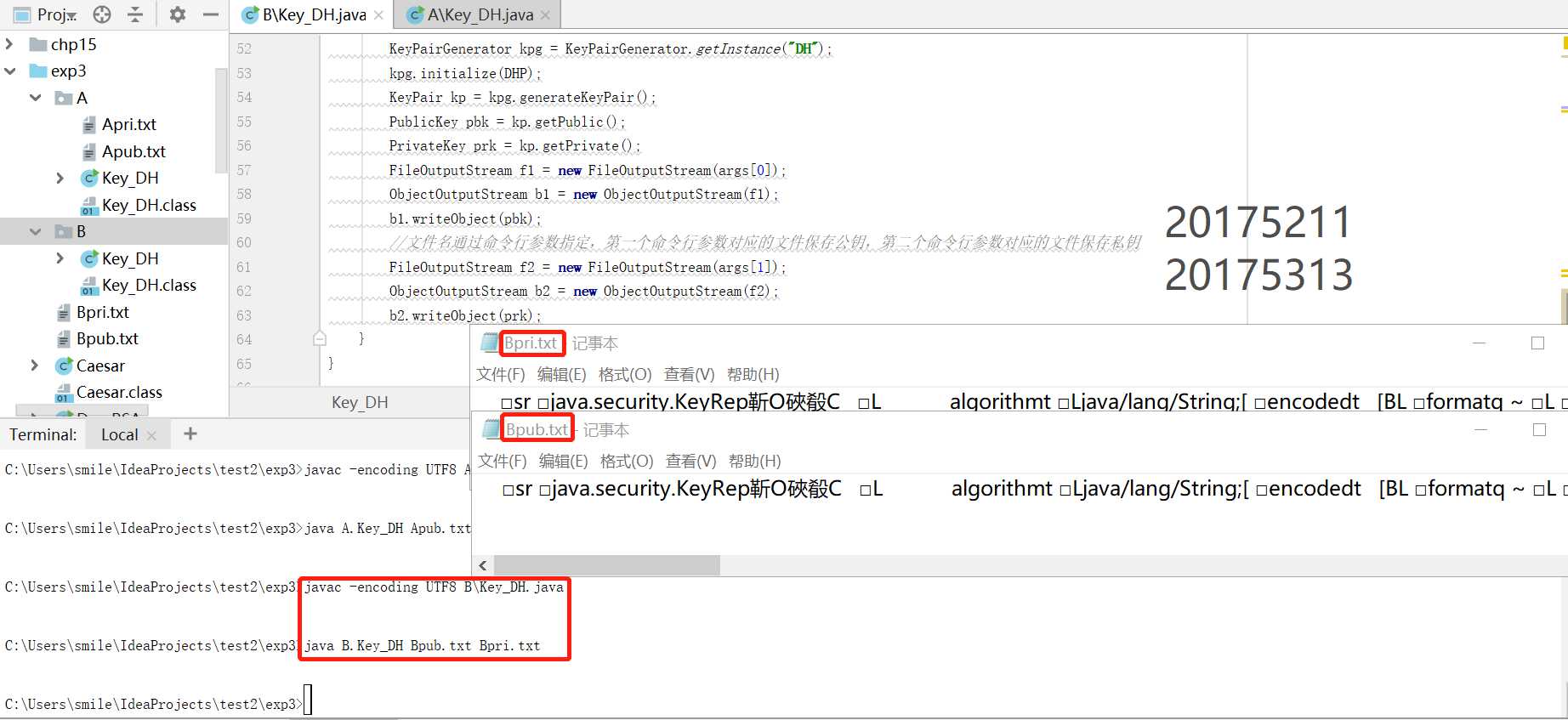Select Apri.txt in project tree

tap(128, 124)
